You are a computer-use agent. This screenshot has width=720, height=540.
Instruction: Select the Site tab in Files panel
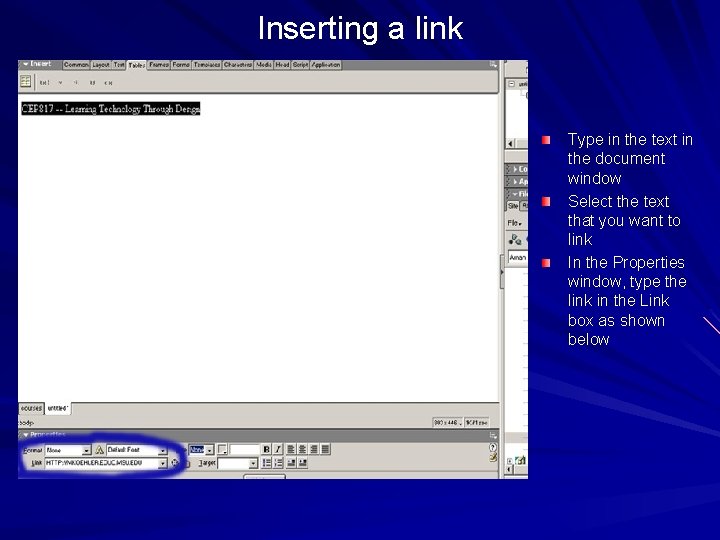513,206
